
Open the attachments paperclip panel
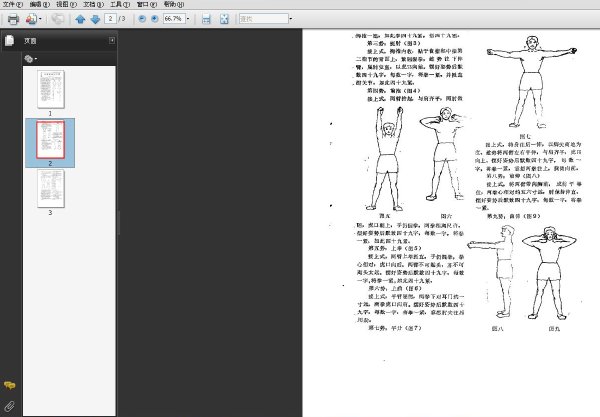coord(9,406)
